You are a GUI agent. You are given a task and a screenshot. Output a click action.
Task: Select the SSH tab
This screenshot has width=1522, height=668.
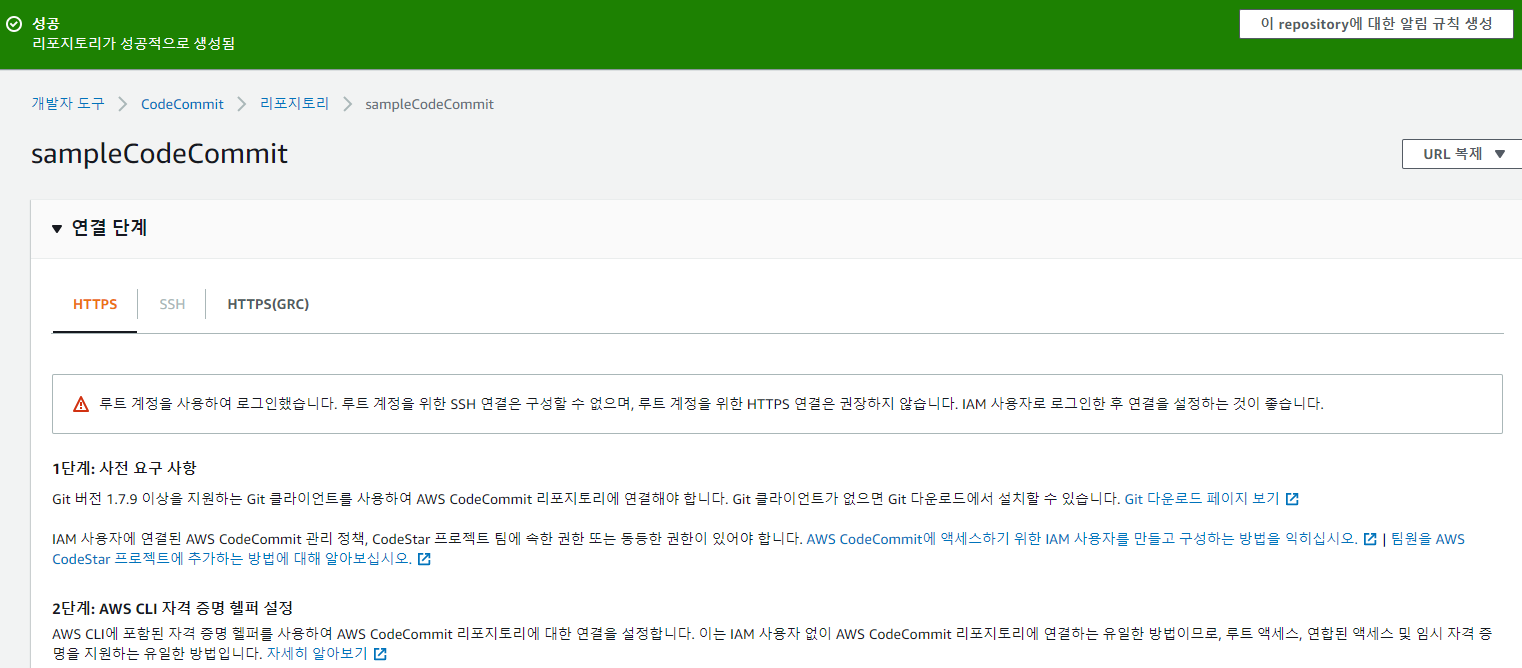(172, 304)
